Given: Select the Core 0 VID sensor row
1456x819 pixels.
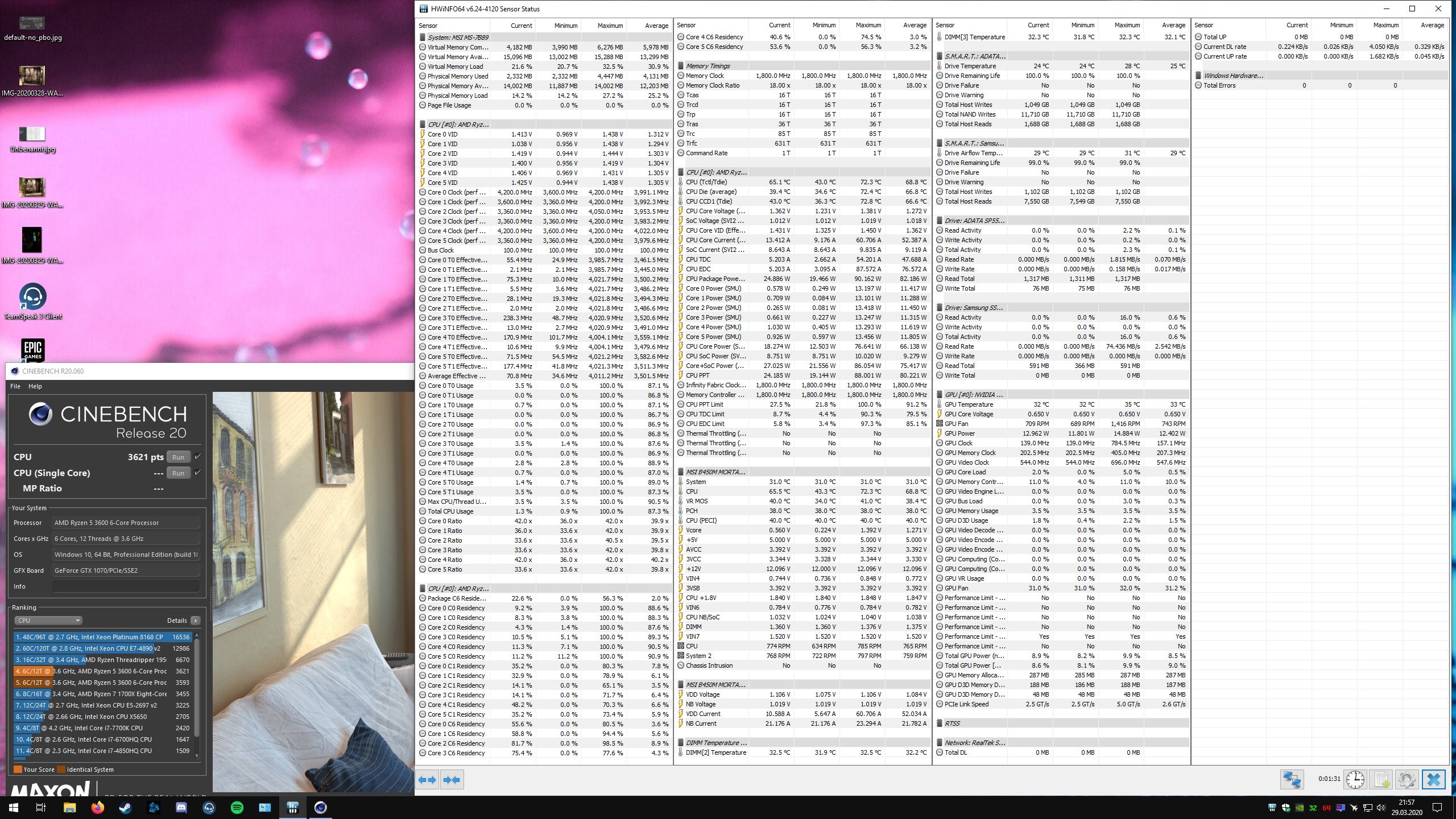Looking at the screenshot, I should [x=545, y=134].
